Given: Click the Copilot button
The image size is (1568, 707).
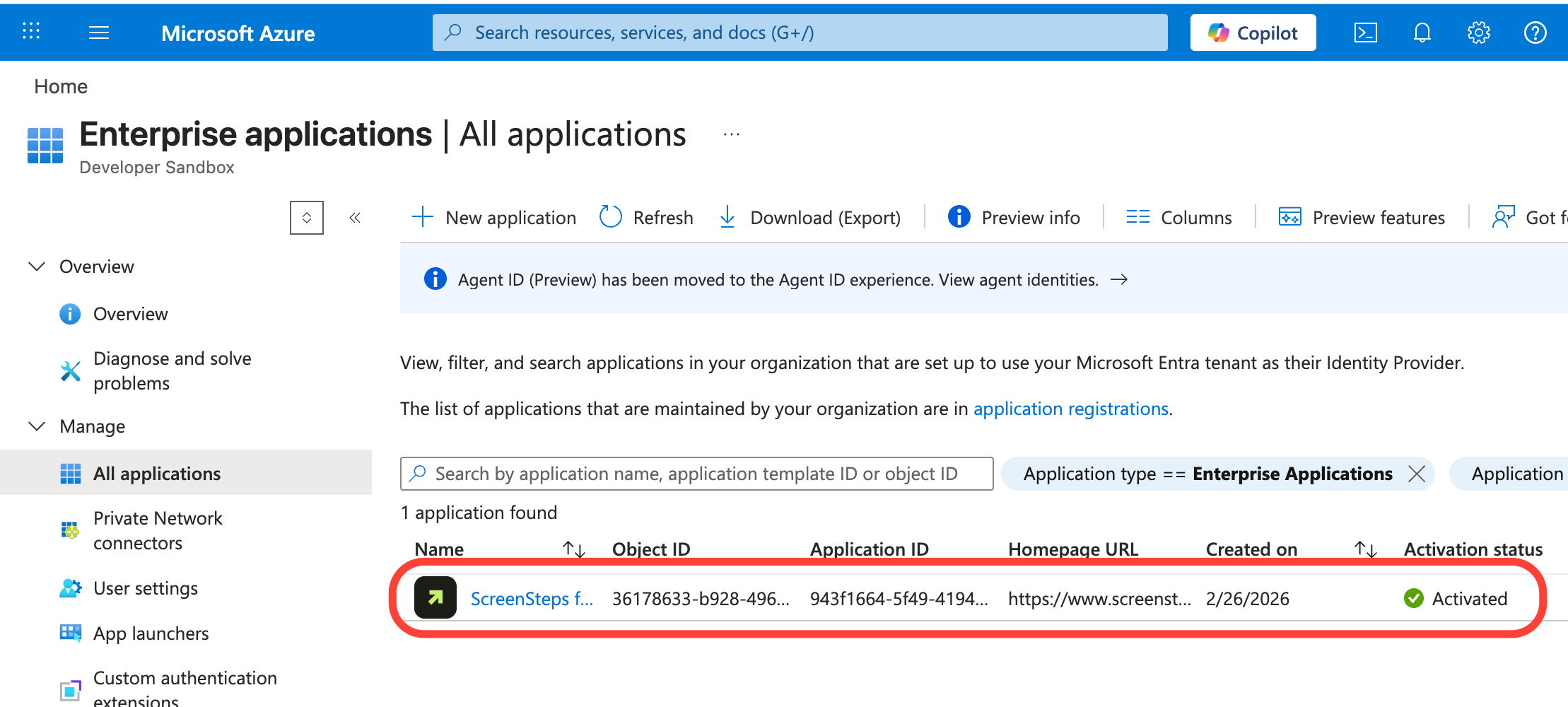Looking at the screenshot, I should 1253,33.
